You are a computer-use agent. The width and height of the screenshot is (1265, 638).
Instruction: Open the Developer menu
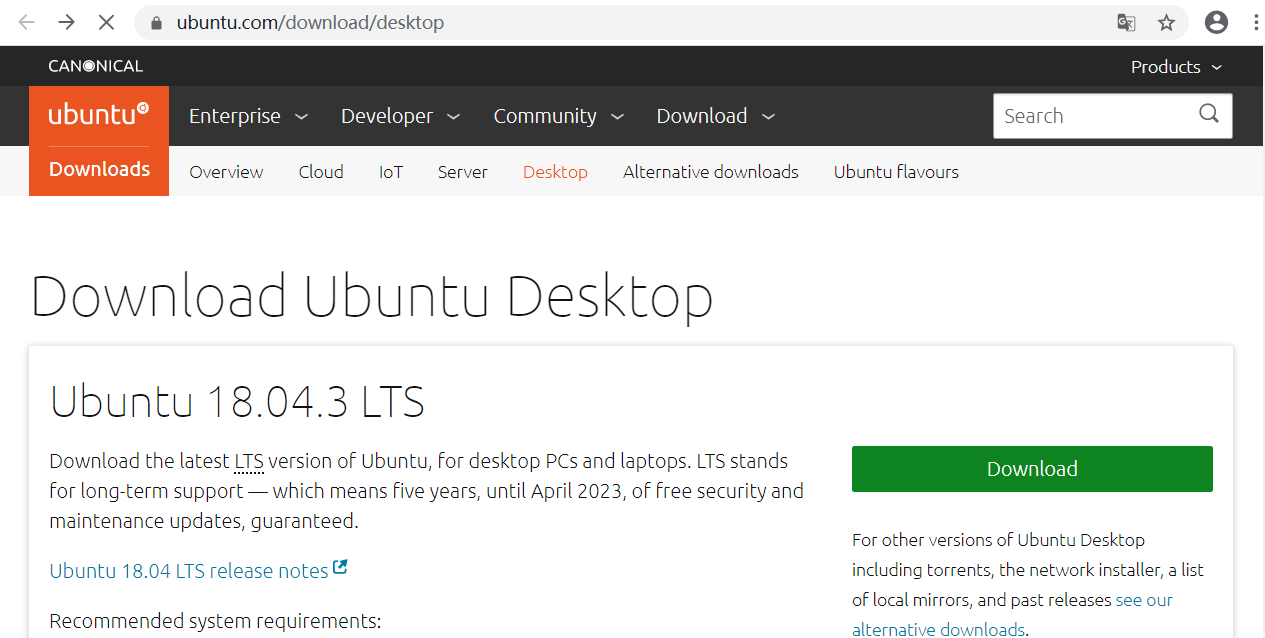(x=400, y=116)
